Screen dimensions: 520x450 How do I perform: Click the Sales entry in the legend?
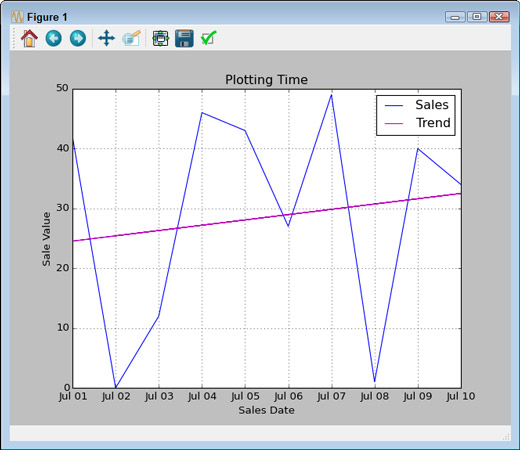(x=432, y=105)
